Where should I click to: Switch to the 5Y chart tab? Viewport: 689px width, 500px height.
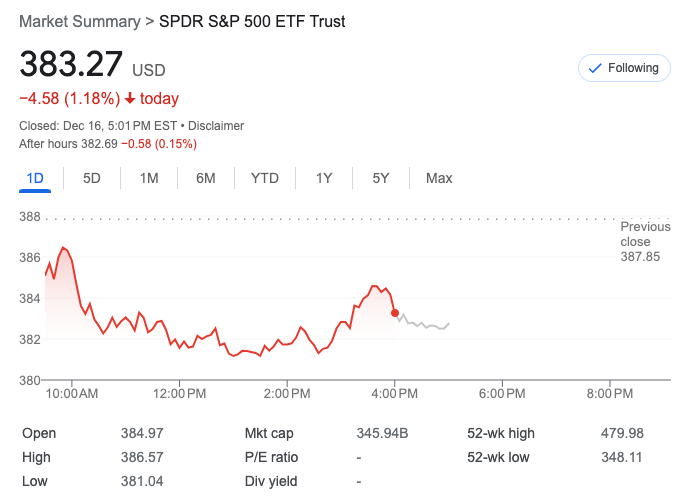[381, 179]
